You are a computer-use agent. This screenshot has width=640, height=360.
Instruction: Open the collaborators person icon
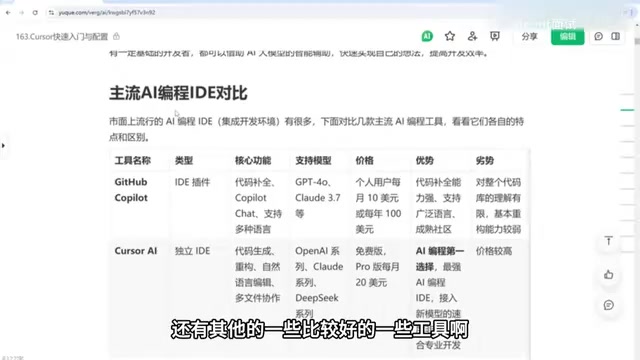coord(472,36)
